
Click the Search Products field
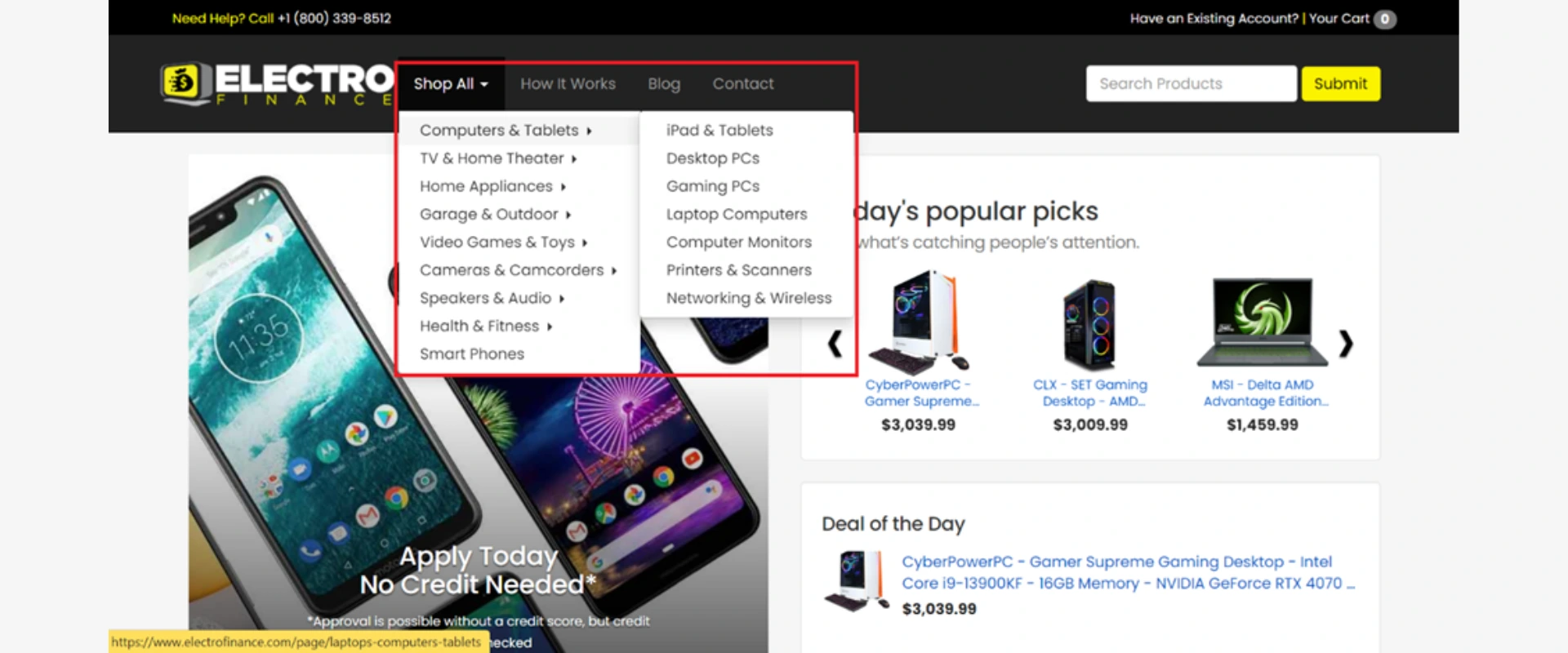point(1190,84)
